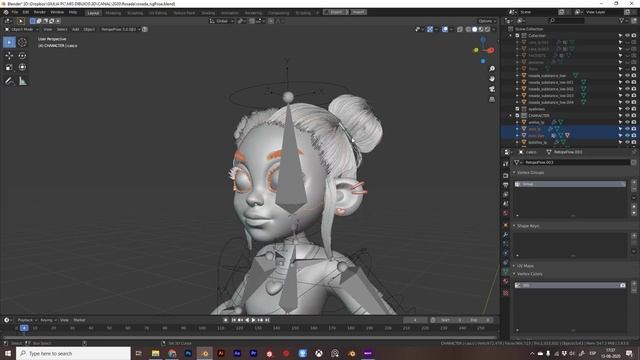Open the Edit menu
Image resolution: width=640 pixels, height=360 pixels.
click(x=26, y=12)
